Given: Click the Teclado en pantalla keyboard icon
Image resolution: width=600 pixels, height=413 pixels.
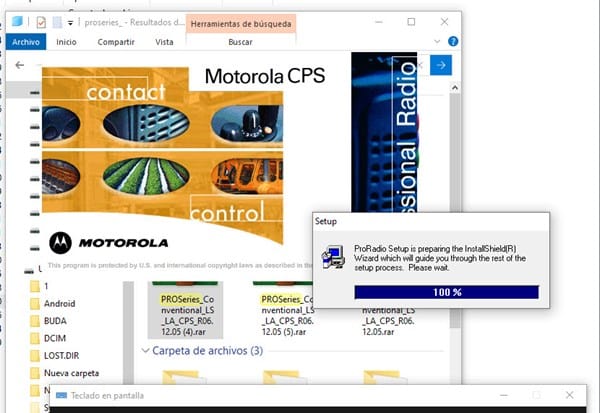Looking at the screenshot, I should click(x=62, y=395).
